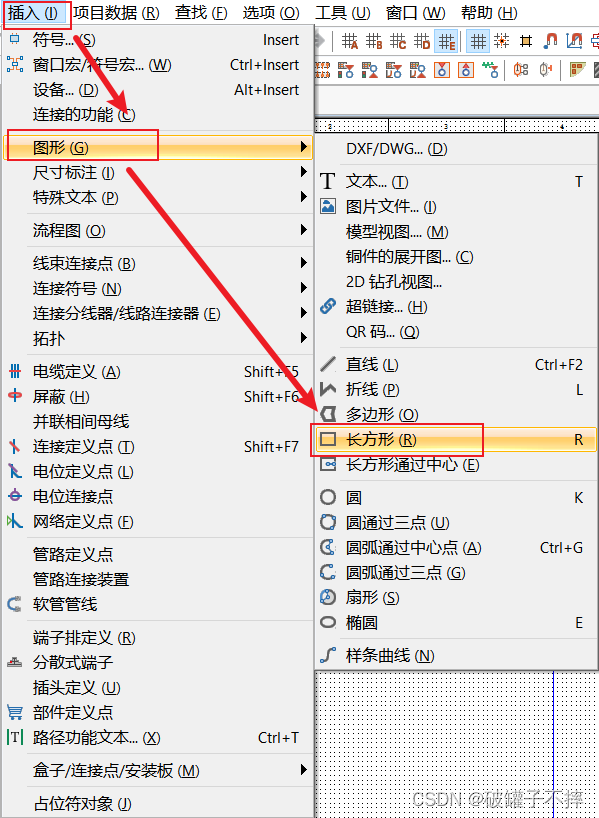Image resolution: width=599 pixels, height=818 pixels.
Task: Expand the 特殊文本 (P) submenu
Action: 158,197
